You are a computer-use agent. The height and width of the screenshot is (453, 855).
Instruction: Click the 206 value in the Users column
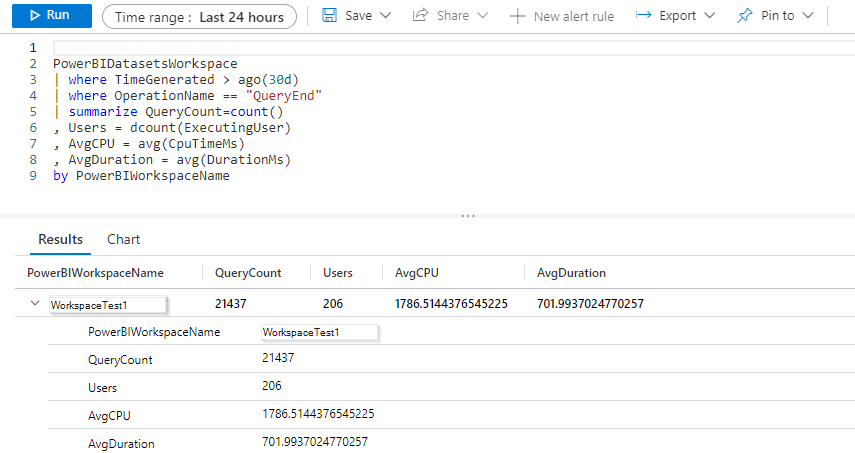click(x=333, y=304)
